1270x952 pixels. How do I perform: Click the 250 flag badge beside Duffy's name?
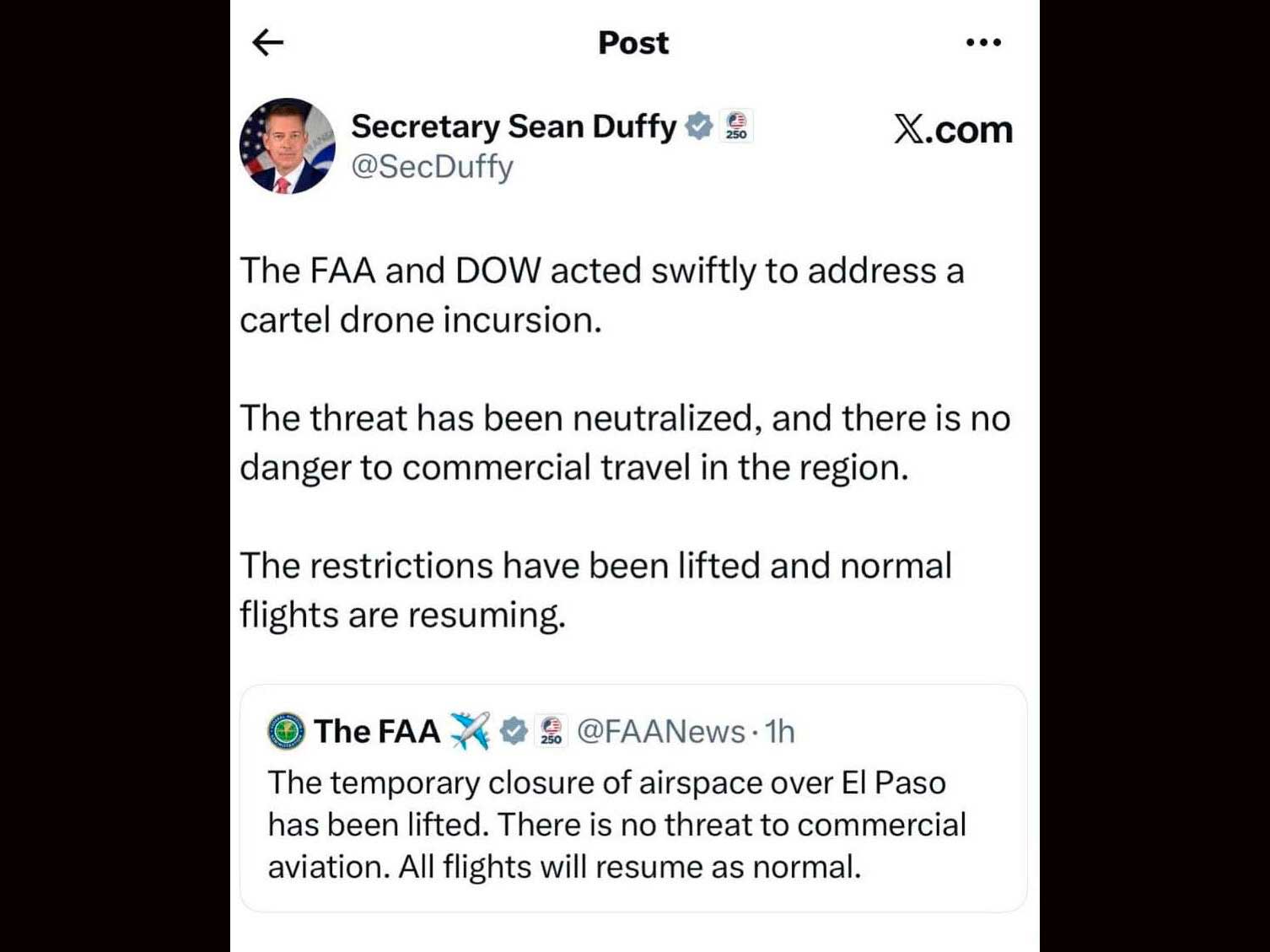tap(736, 126)
